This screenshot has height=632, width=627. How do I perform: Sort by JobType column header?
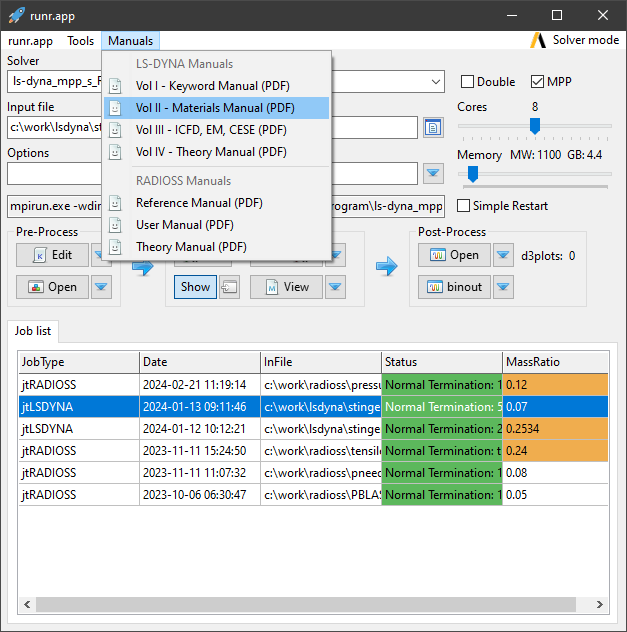[x=79, y=362]
